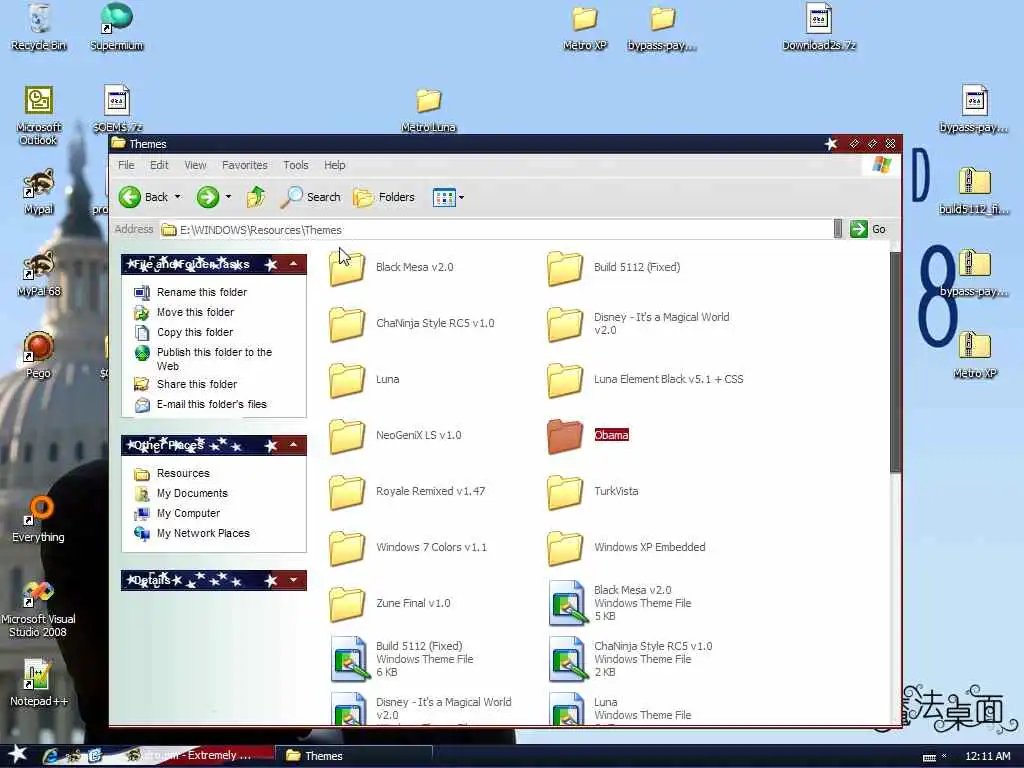Screen dimensions: 1024x768
Task: Select the Notepad++ desktop shortcut
Action: (39, 684)
